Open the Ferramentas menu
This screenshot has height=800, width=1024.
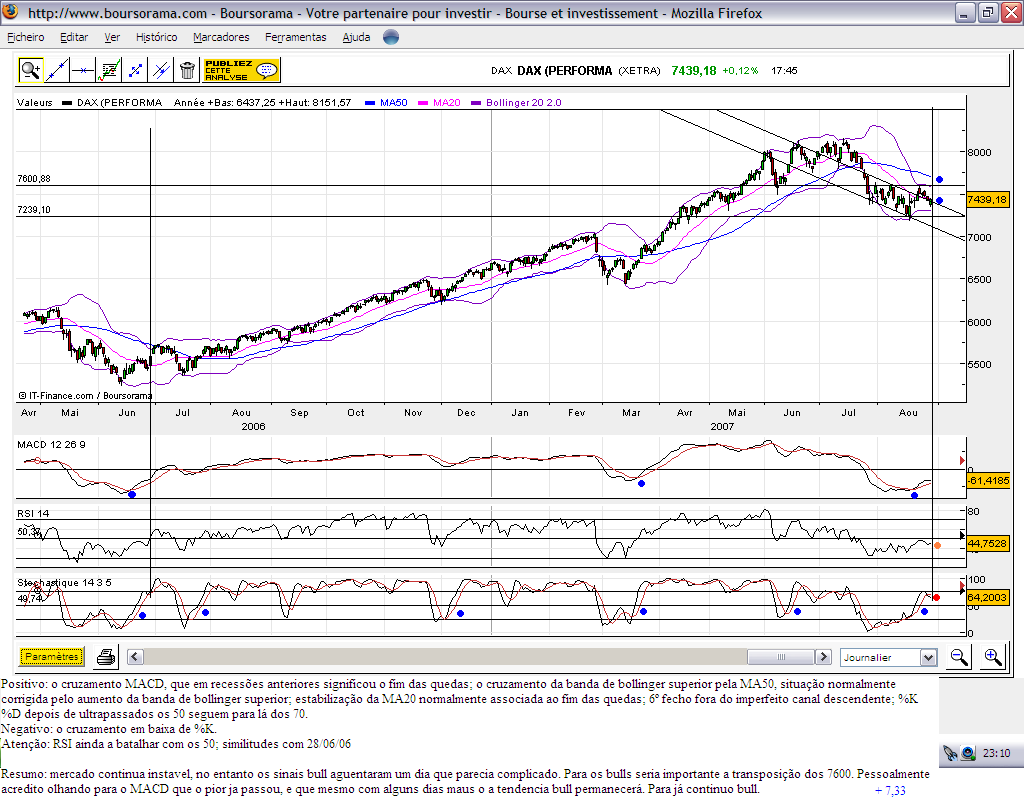coord(296,37)
